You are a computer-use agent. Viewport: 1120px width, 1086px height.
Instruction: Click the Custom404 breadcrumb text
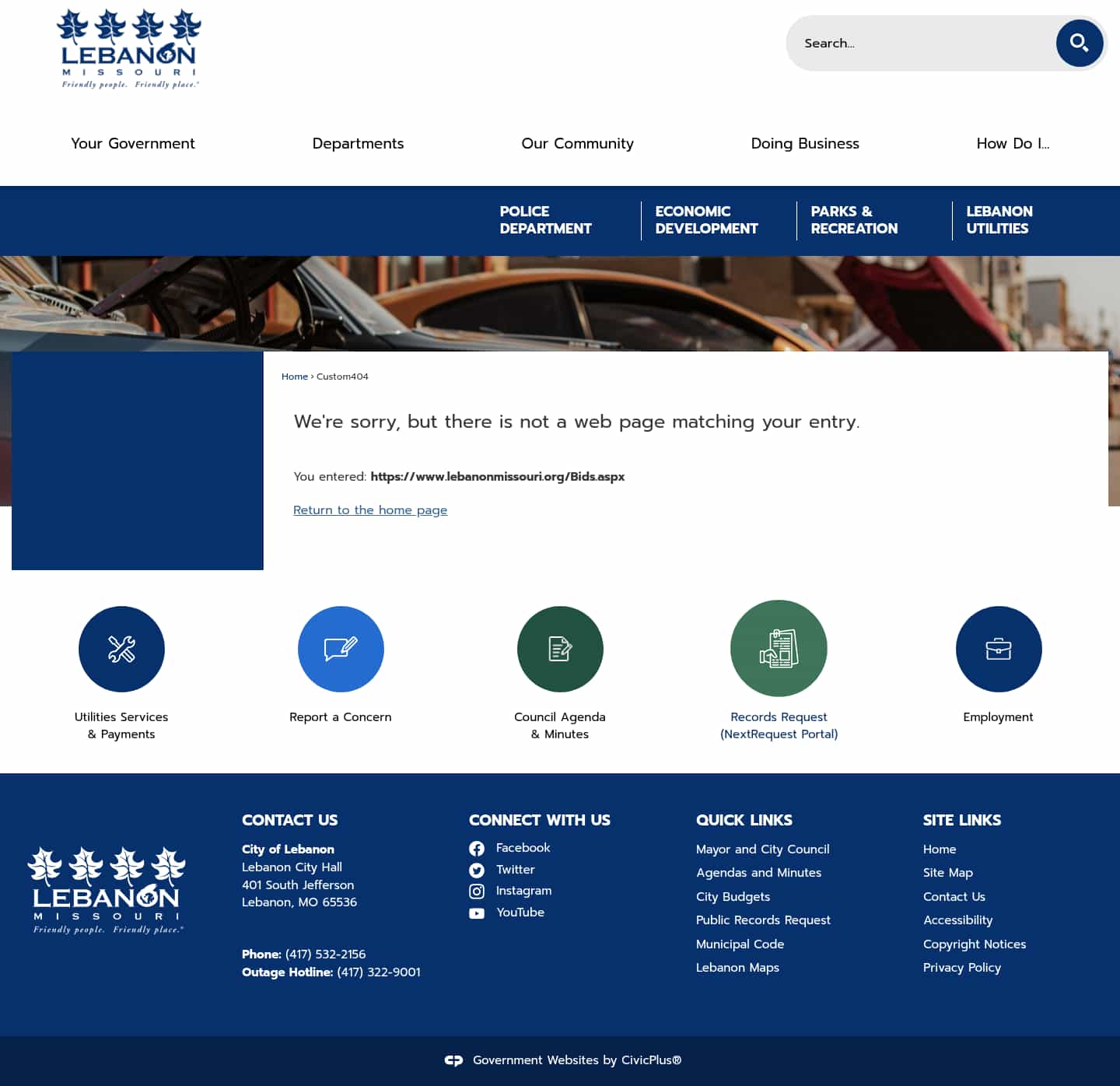[342, 377]
